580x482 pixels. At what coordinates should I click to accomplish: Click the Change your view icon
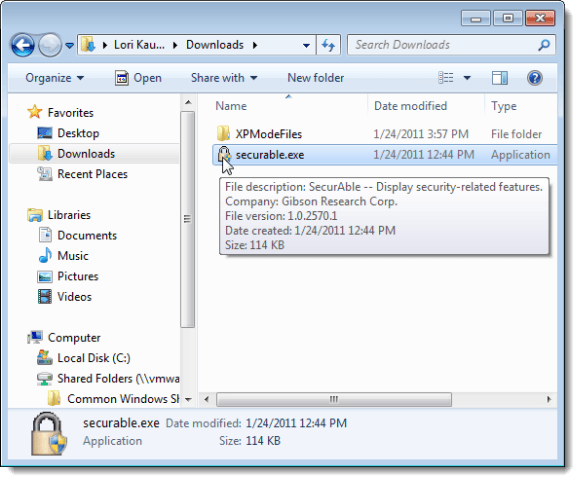(x=446, y=78)
